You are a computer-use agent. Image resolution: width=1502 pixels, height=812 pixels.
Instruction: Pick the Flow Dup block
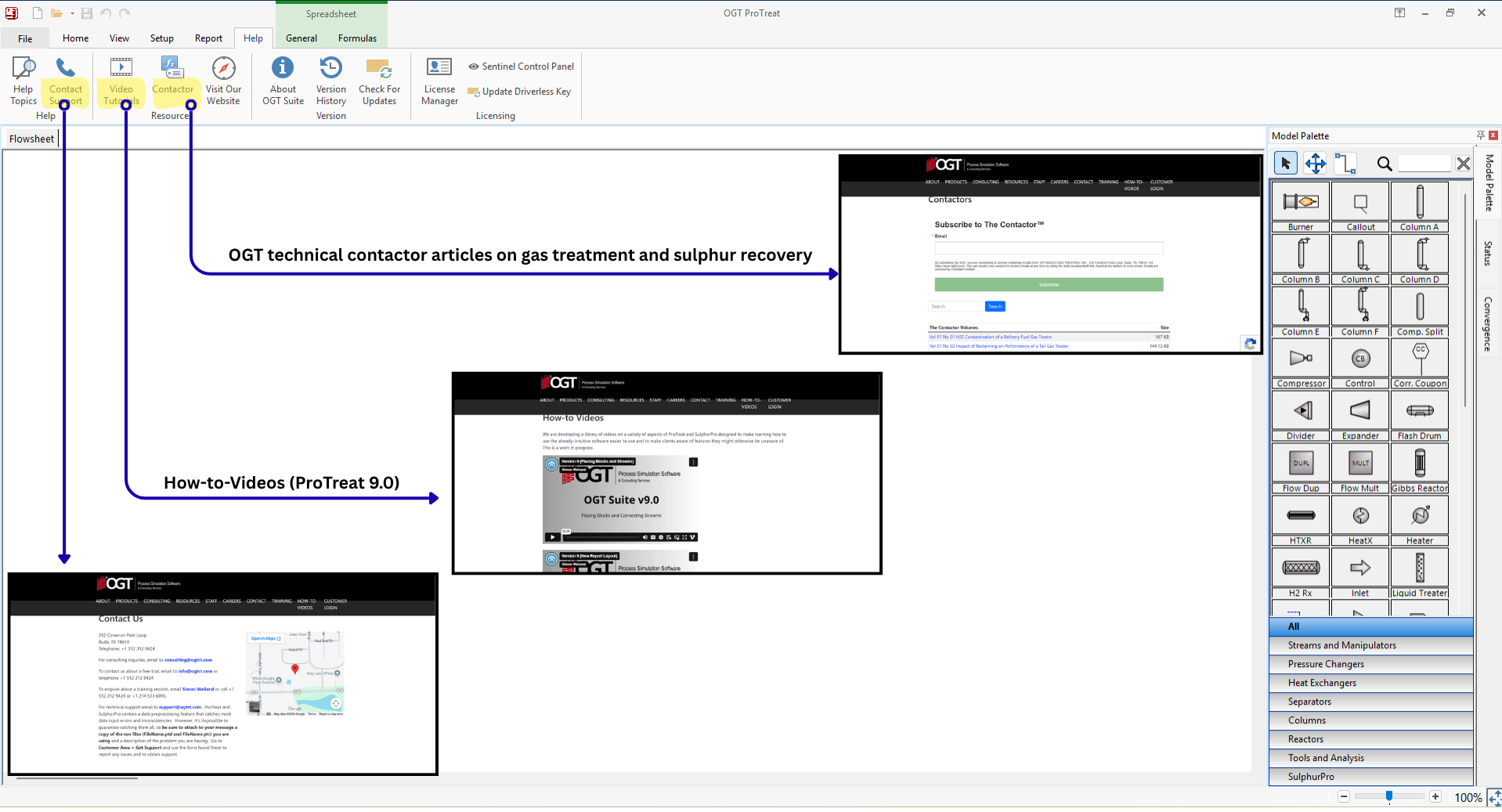click(1301, 468)
